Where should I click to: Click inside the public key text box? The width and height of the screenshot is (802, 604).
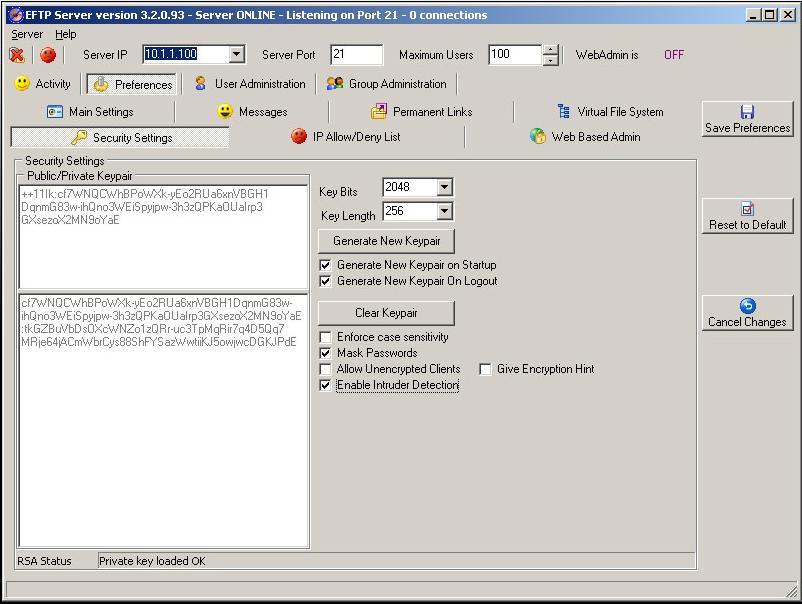164,237
